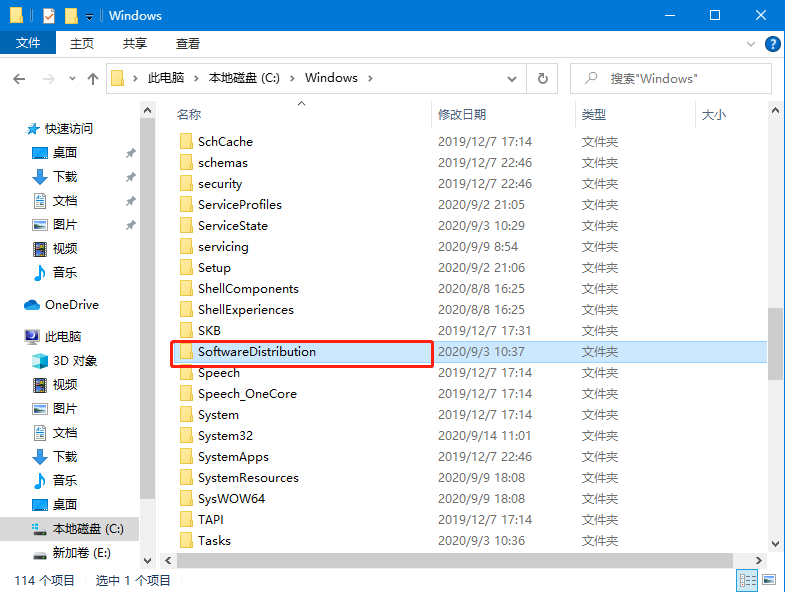
Task: Select the schemas folder name
Action: tap(223, 163)
